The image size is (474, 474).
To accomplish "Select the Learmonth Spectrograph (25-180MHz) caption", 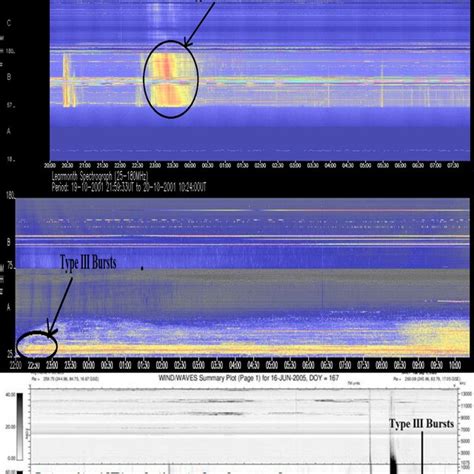I will (x=100, y=176).
